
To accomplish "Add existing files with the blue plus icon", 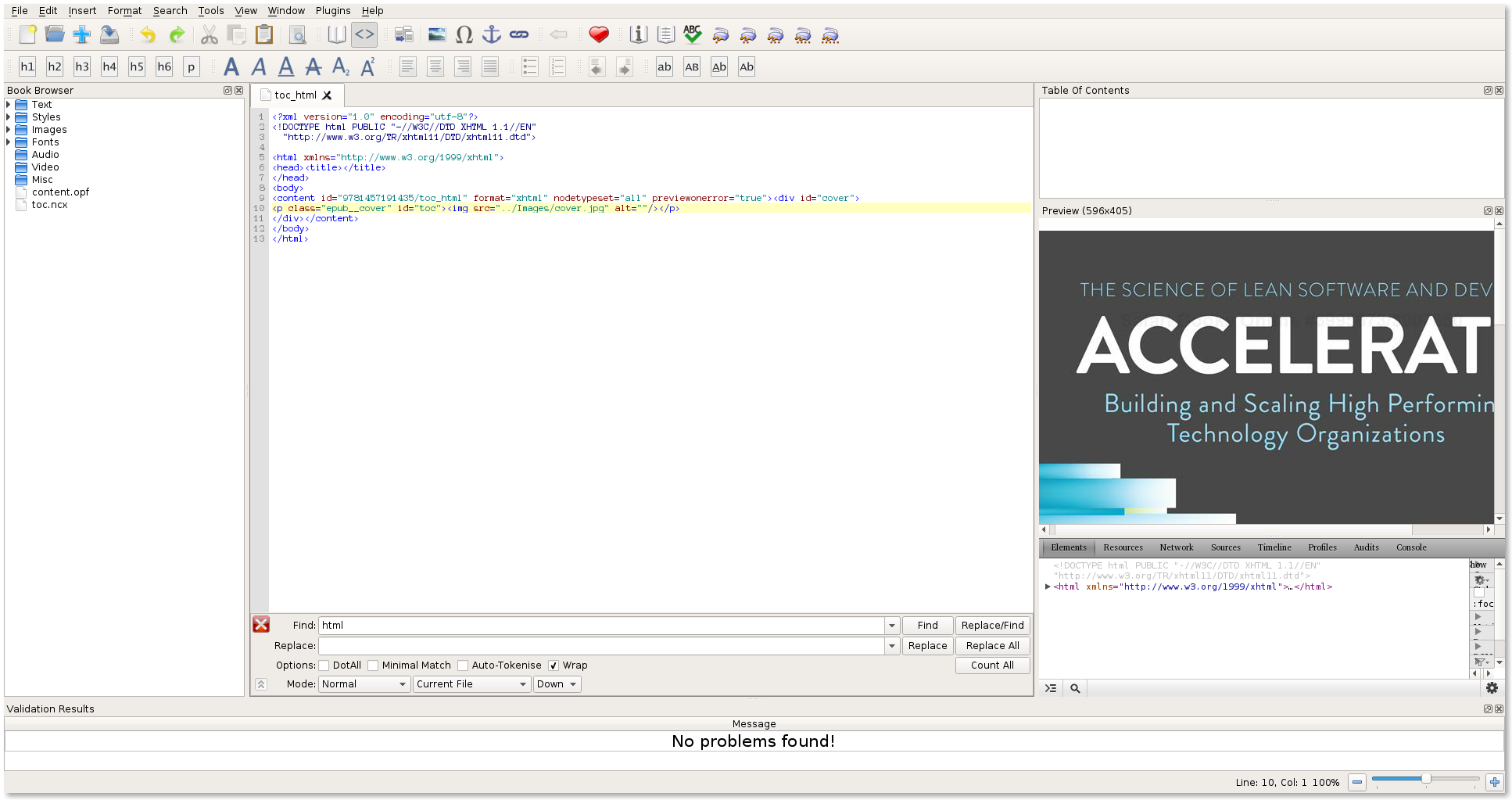I will click(82, 34).
